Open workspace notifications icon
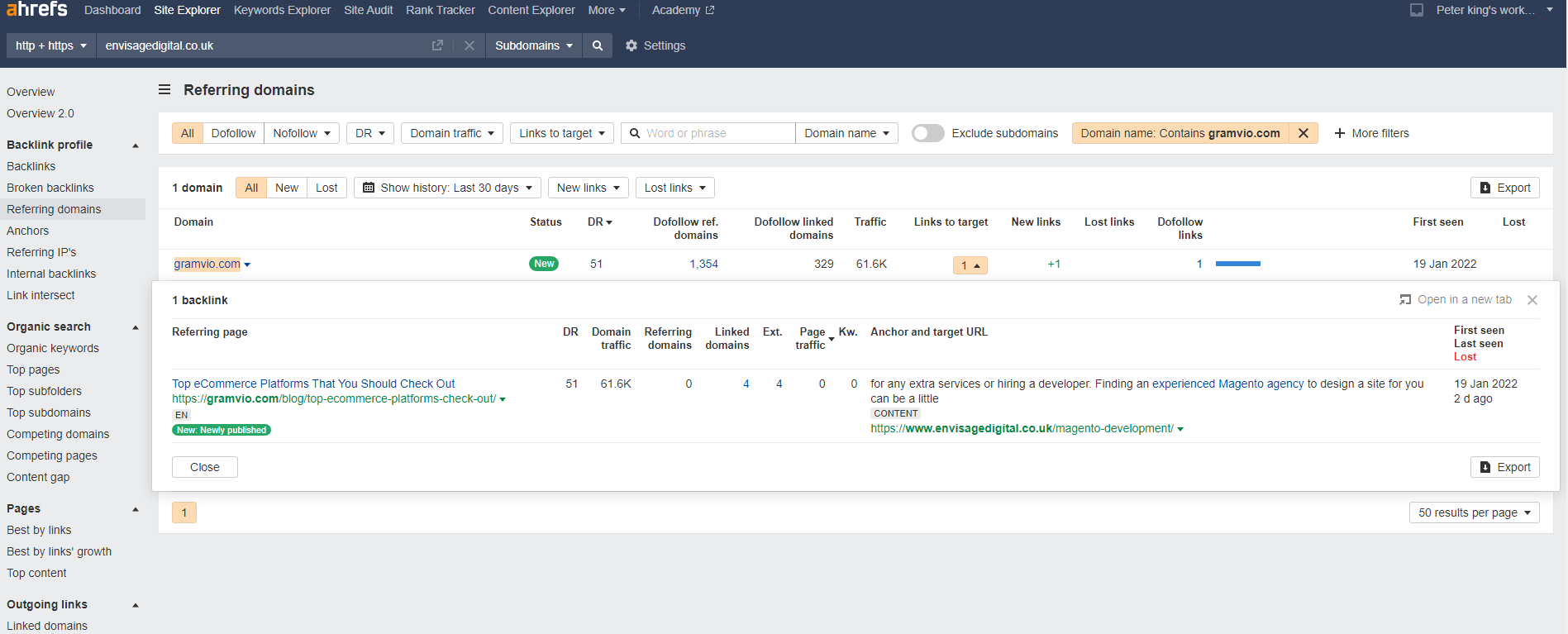The image size is (1568, 634). coord(1417,10)
